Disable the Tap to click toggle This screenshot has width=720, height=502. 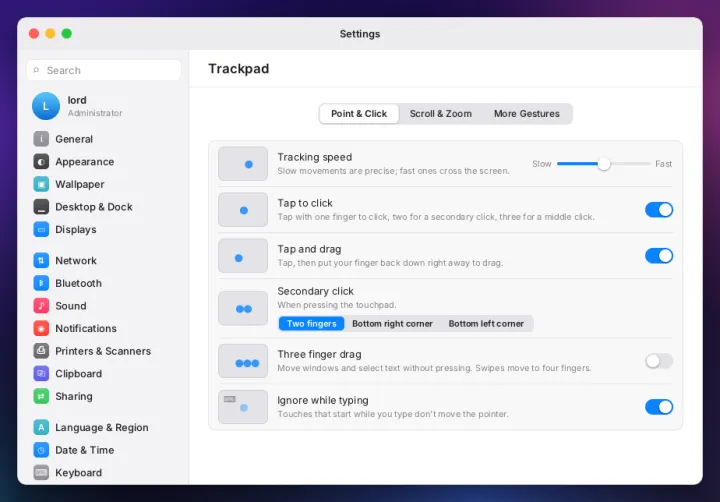click(659, 209)
